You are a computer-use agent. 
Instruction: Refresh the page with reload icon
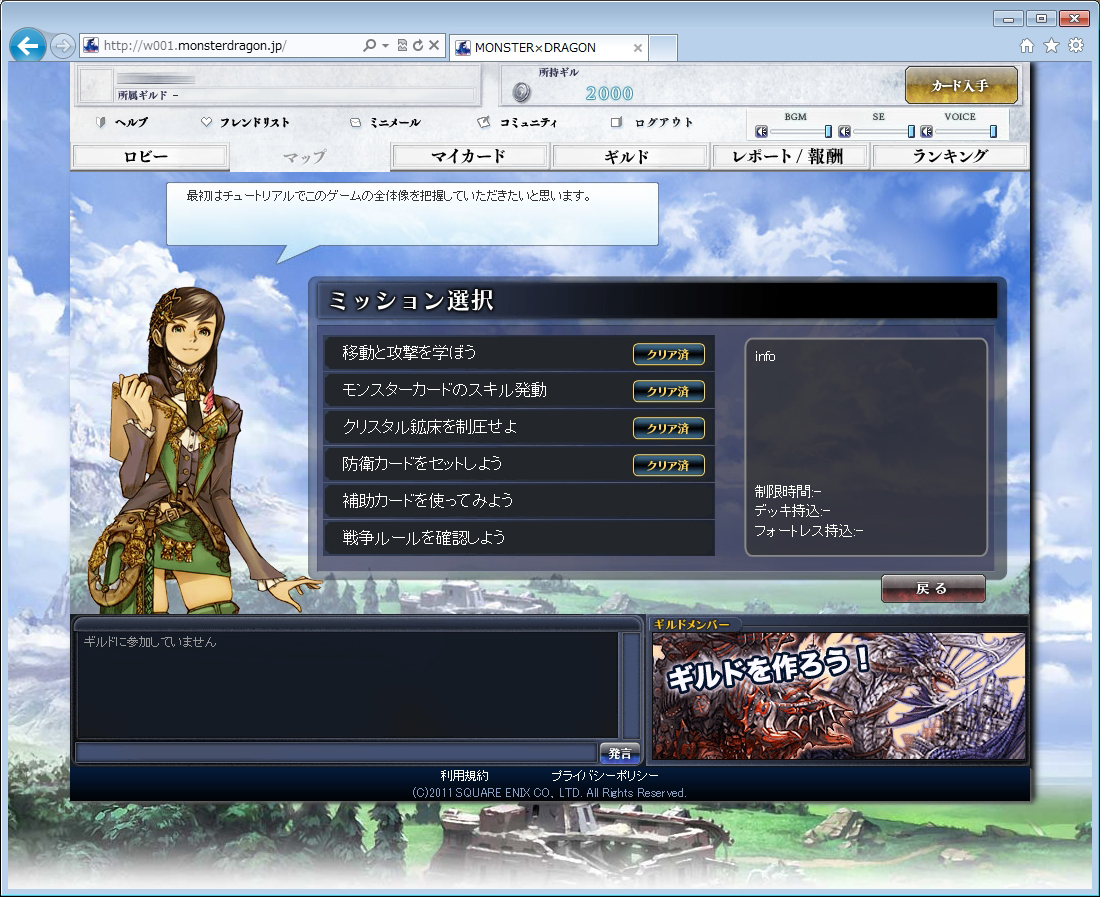(418, 46)
